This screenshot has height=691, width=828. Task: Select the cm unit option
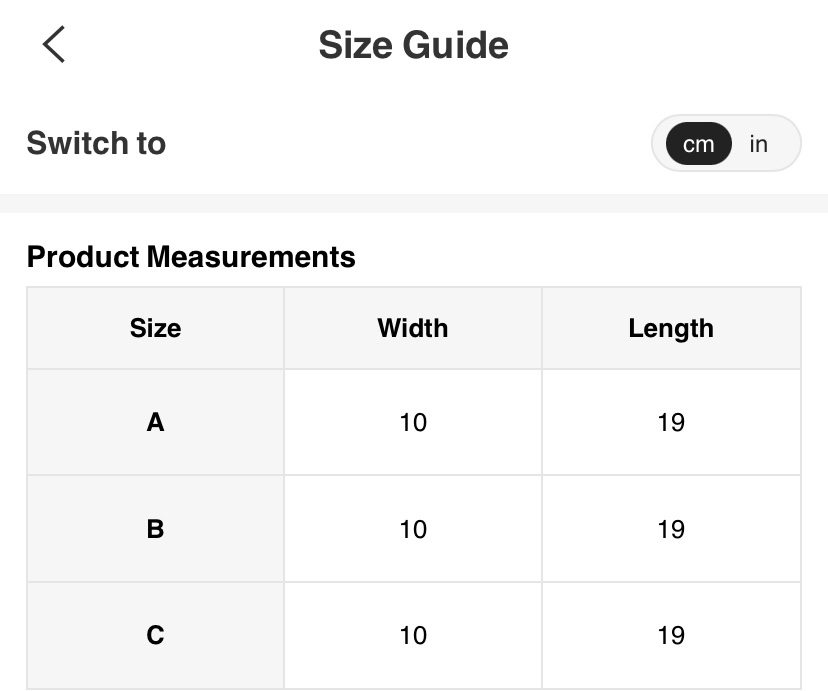point(698,144)
